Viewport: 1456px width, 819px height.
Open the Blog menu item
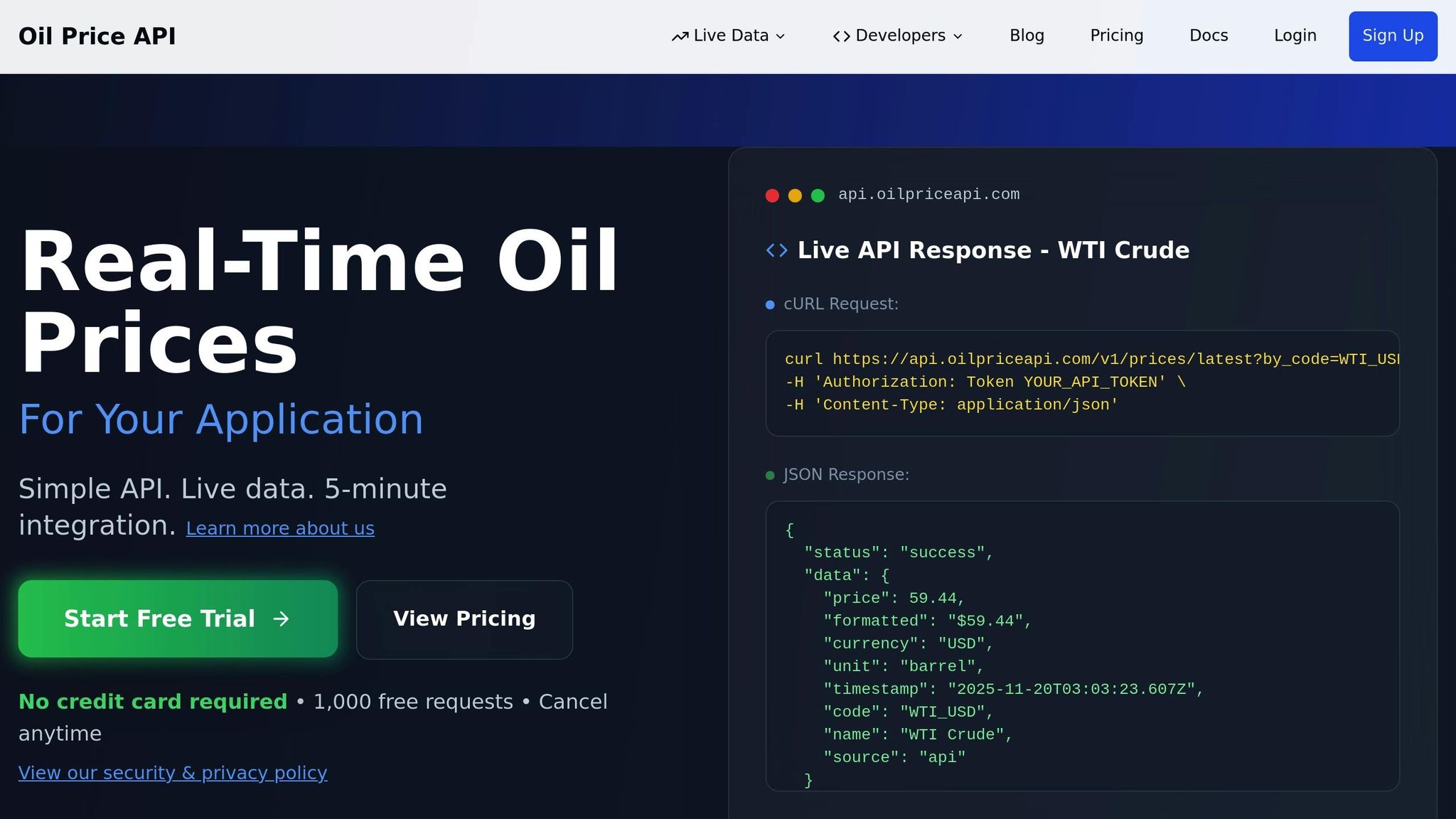coord(1027,36)
